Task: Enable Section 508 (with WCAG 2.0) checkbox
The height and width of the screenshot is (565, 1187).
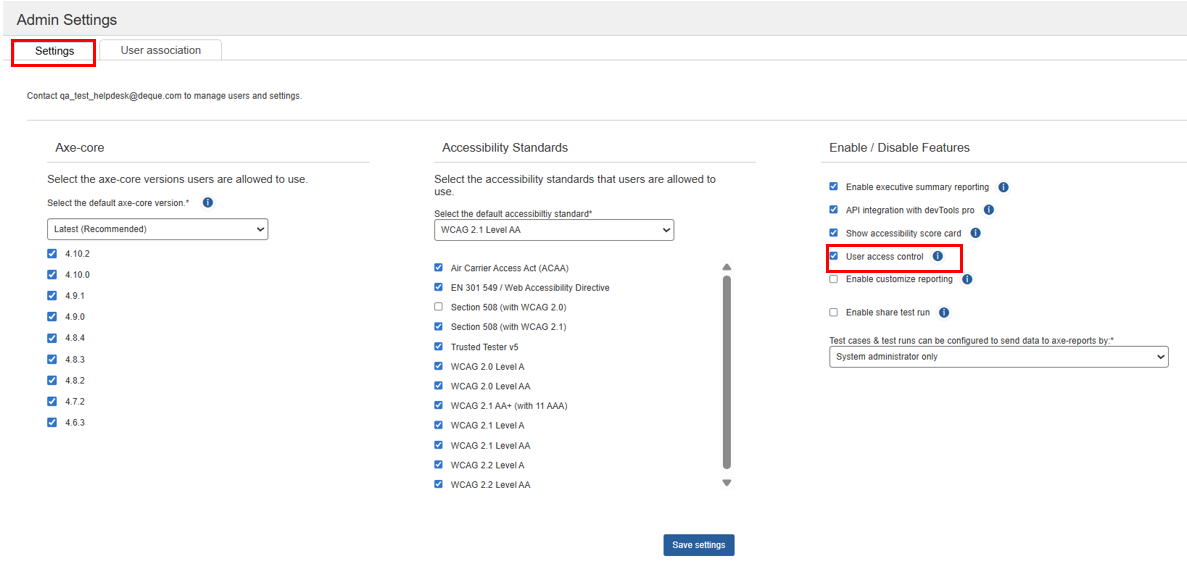Action: [x=438, y=307]
